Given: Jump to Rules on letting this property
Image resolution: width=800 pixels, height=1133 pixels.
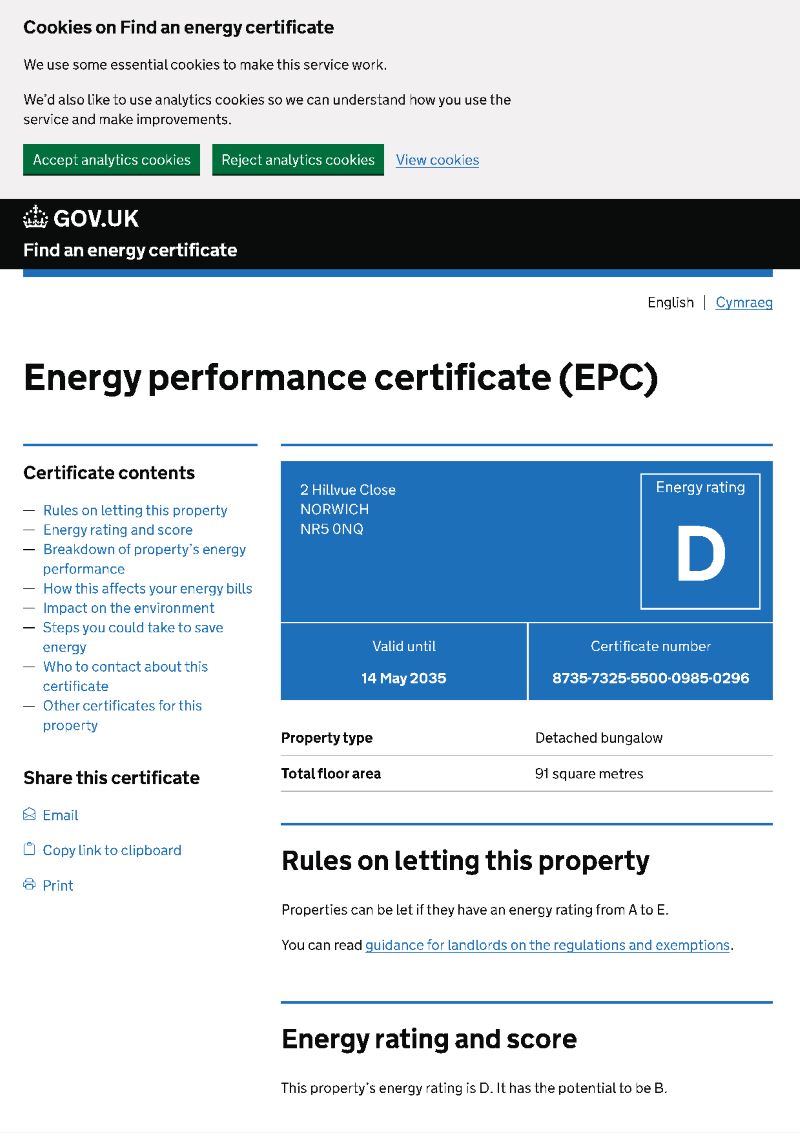Looking at the screenshot, I should pyautogui.click(x=135, y=510).
